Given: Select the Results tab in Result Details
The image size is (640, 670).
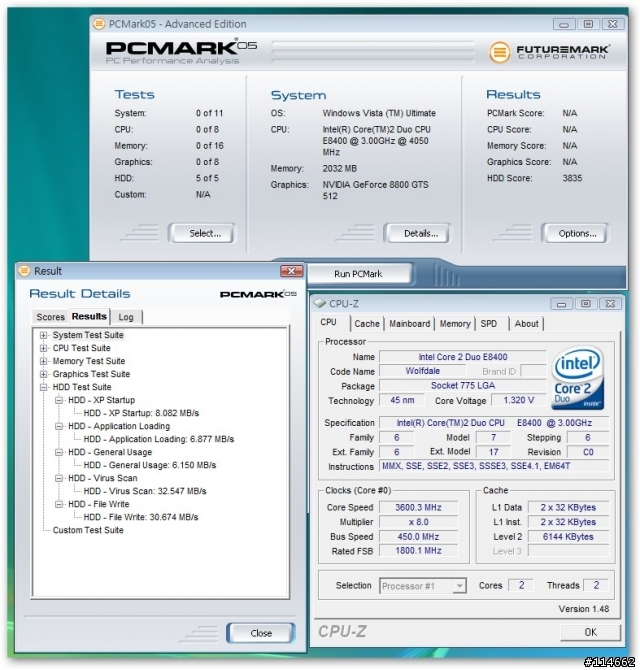Looking at the screenshot, I should point(89,316).
